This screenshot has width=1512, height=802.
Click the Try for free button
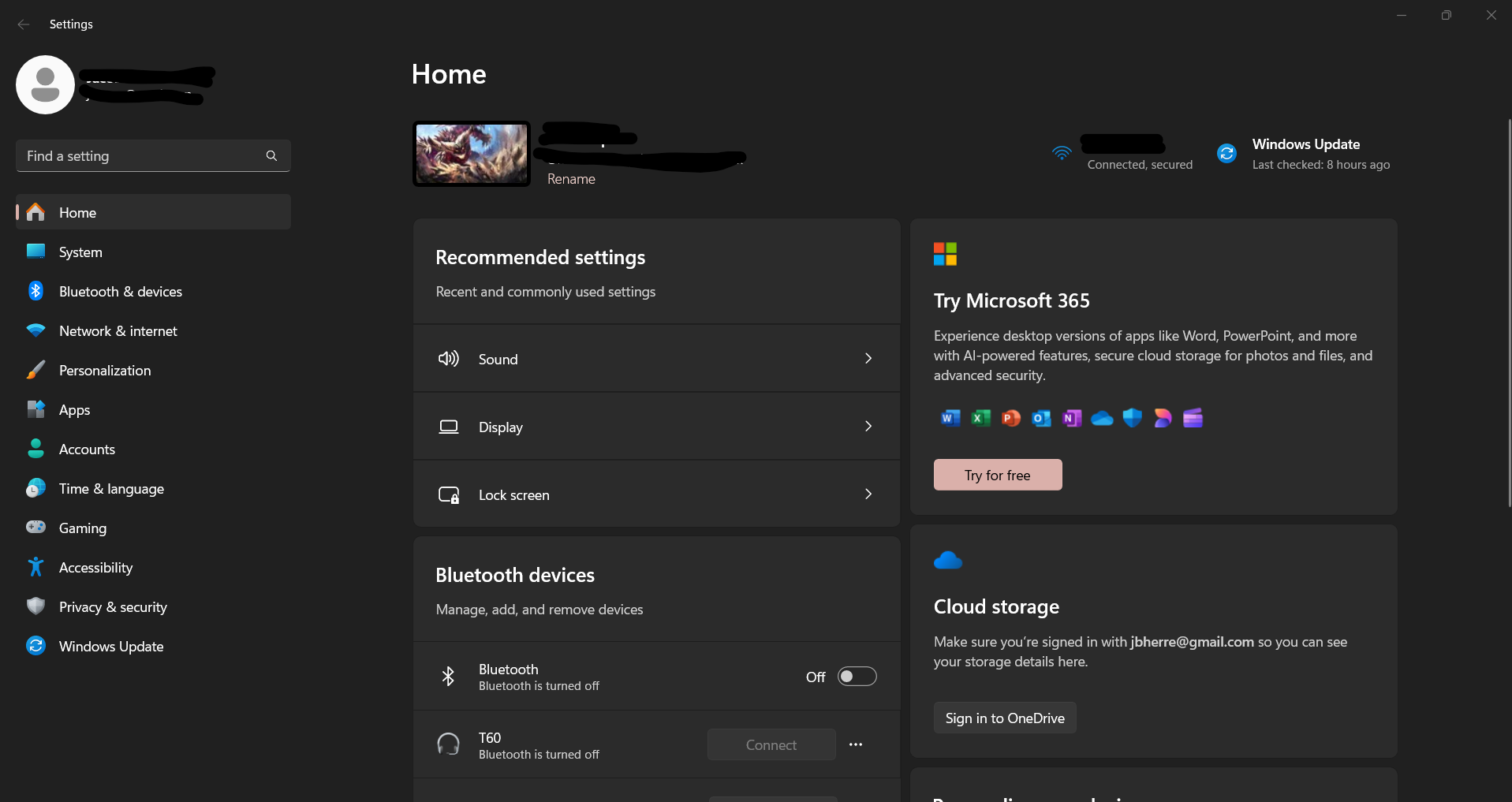(997, 474)
